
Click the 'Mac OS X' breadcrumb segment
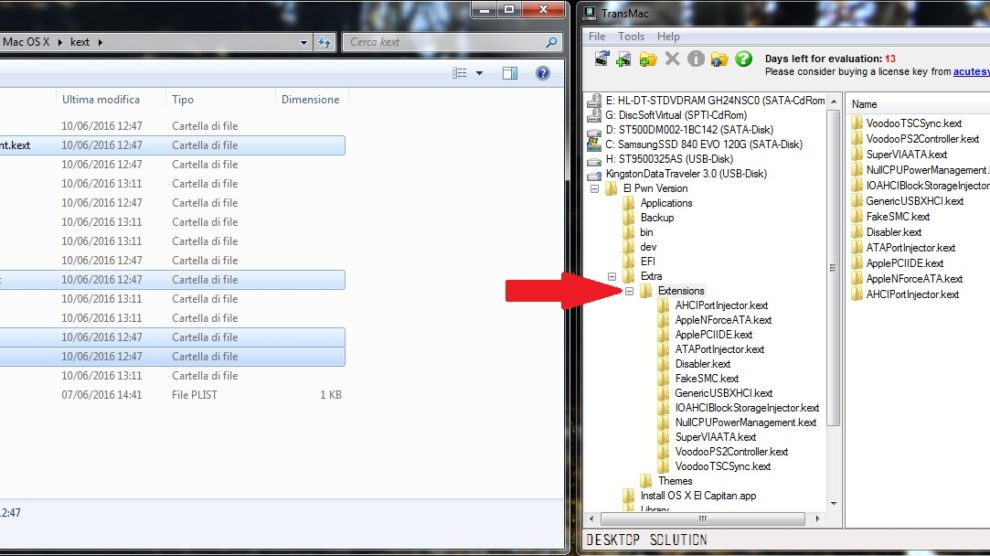[26, 42]
